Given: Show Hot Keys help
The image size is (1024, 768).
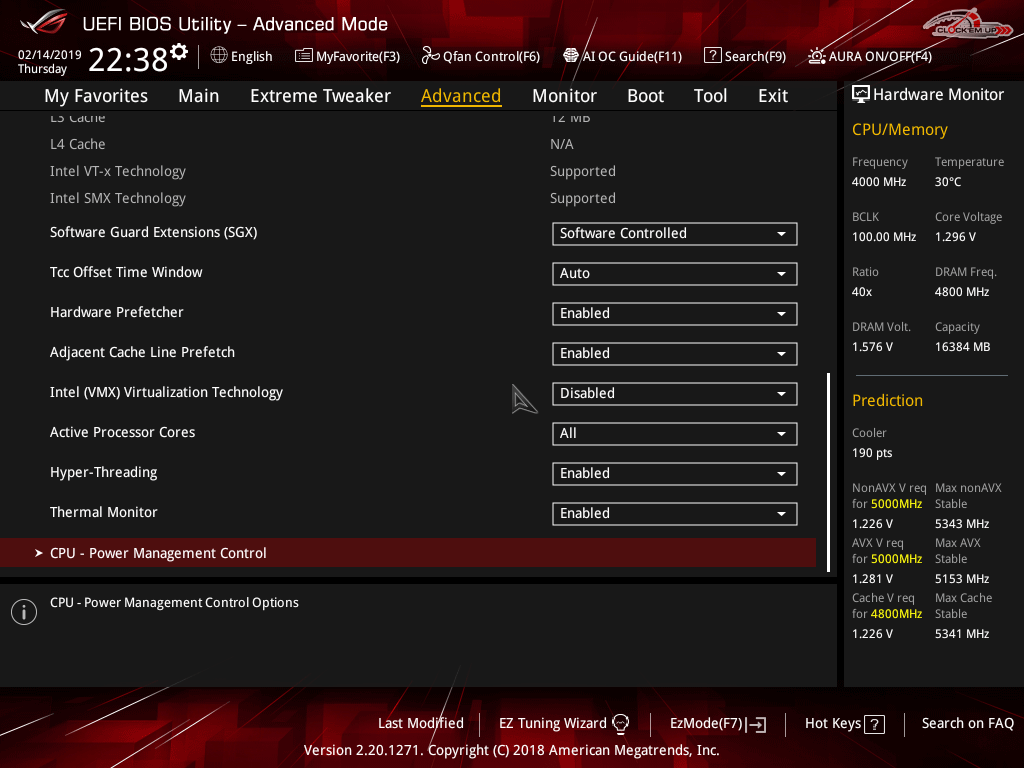Looking at the screenshot, I should tap(844, 724).
